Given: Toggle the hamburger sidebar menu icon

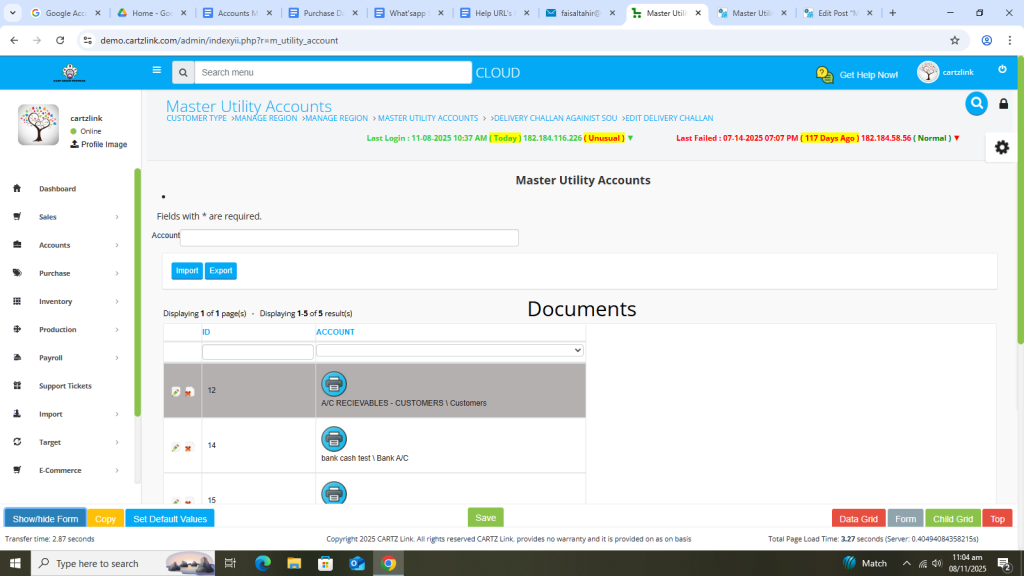Looking at the screenshot, I should coord(156,71).
